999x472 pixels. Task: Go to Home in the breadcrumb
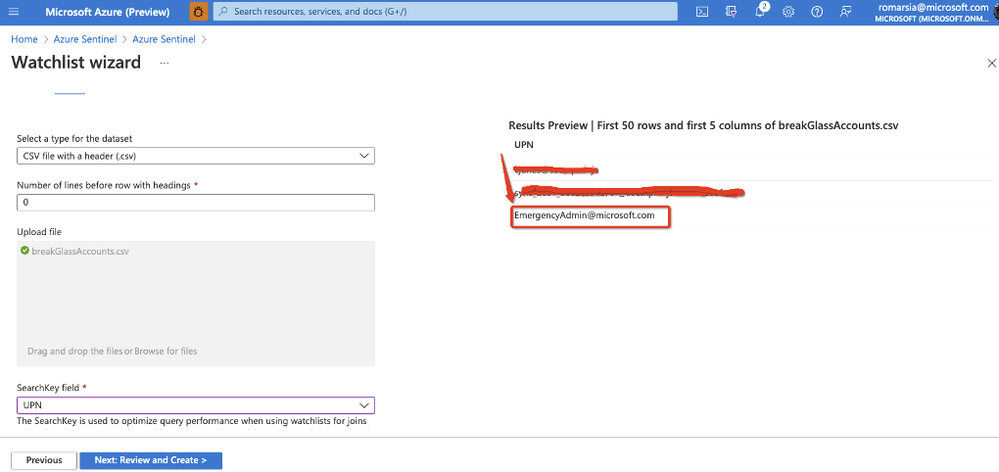click(24, 39)
